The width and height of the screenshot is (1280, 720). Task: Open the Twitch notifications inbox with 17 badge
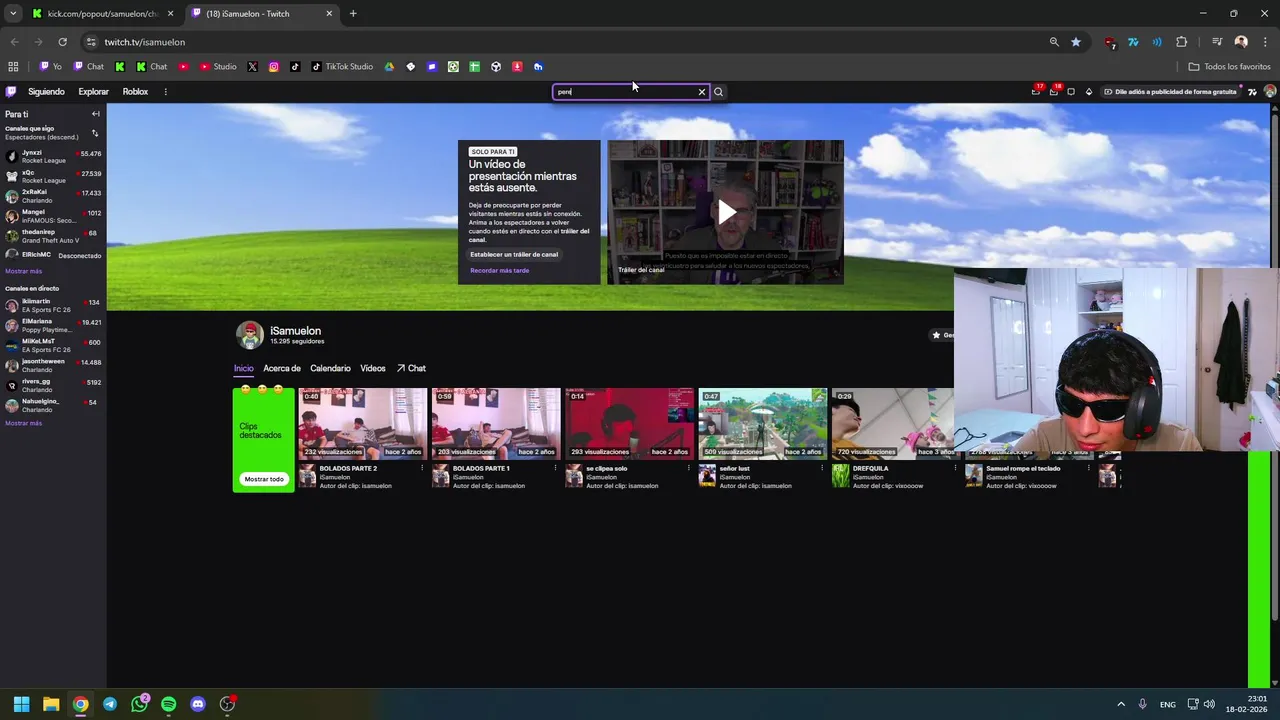[1036, 92]
